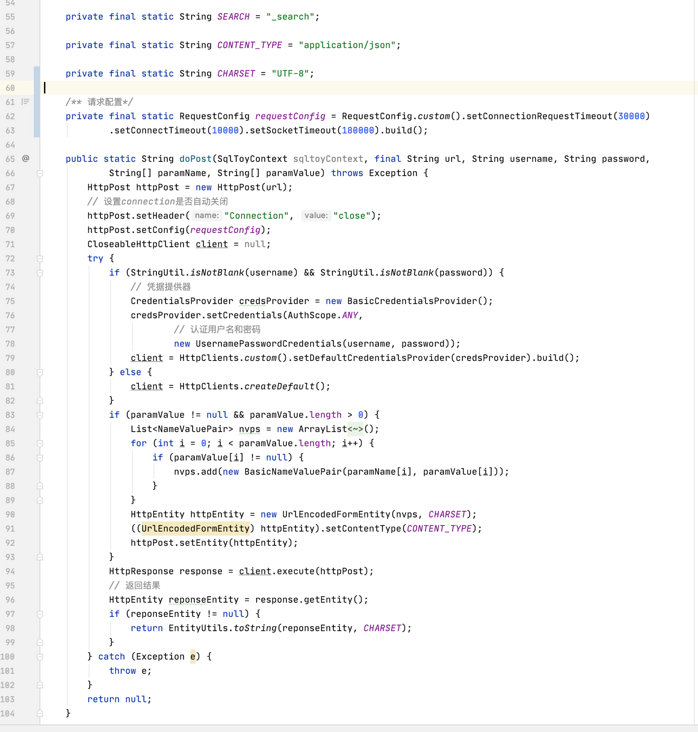
Task: Collapse the reponseEntity if-block at line 97
Action: tap(40, 614)
